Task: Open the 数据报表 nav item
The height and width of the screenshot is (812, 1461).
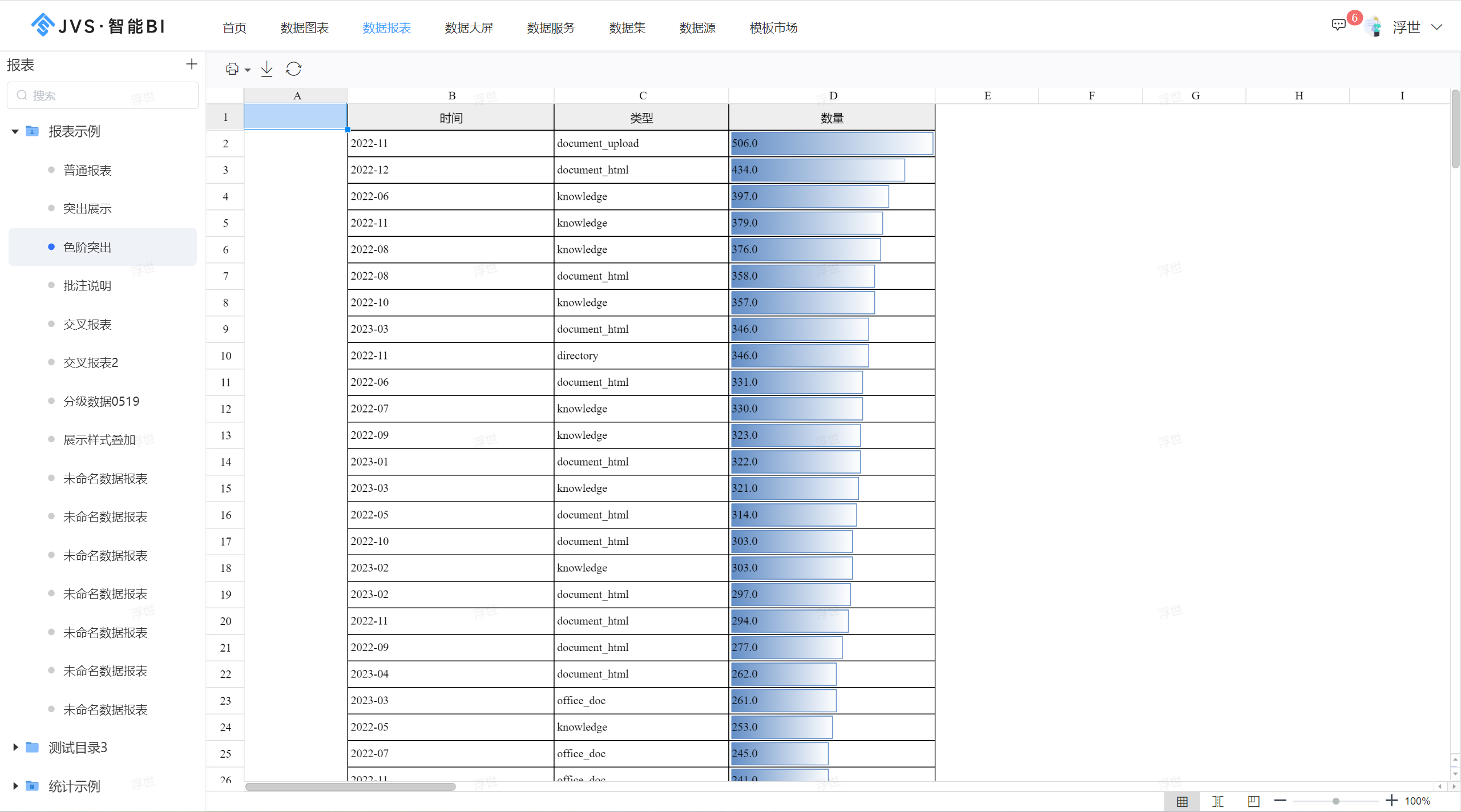Action: click(387, 27)
